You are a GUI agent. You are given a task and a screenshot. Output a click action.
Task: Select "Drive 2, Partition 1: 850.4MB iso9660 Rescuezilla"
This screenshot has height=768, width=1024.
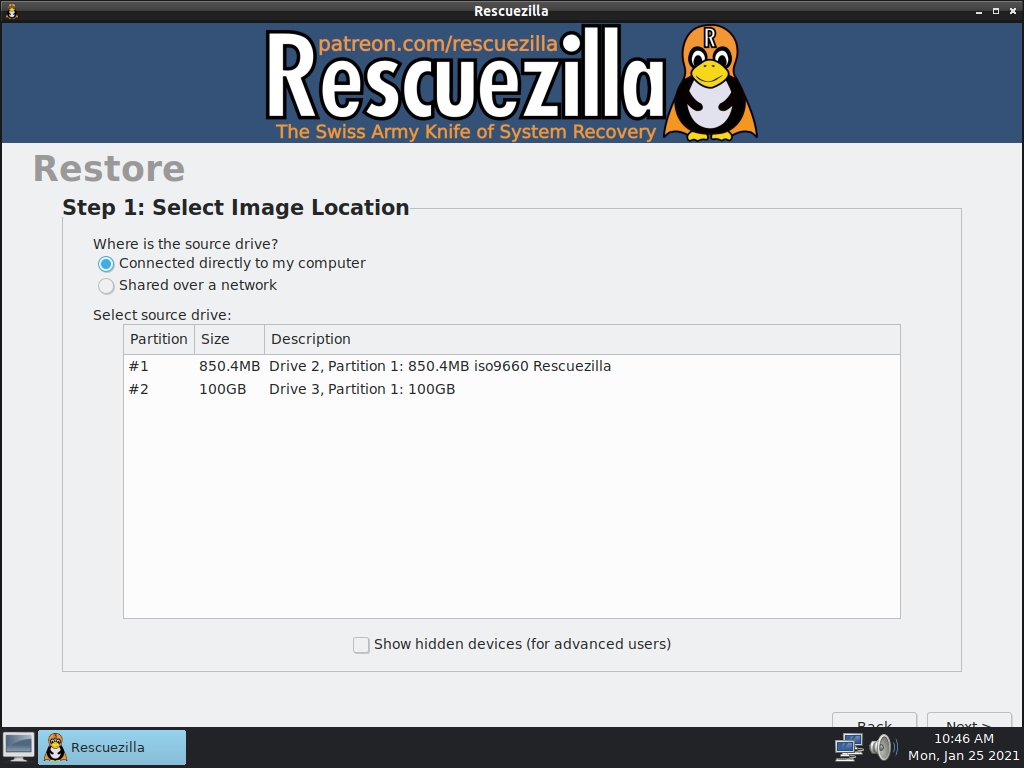click(x=440, y=366)
